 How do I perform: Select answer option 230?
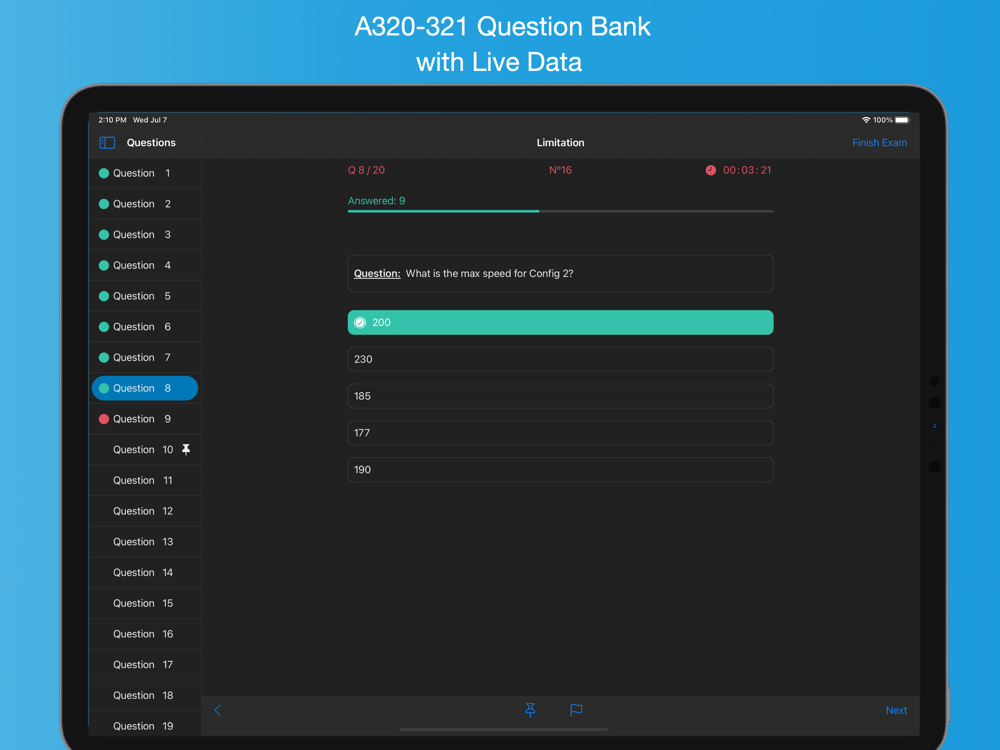[x=560, y=359]
